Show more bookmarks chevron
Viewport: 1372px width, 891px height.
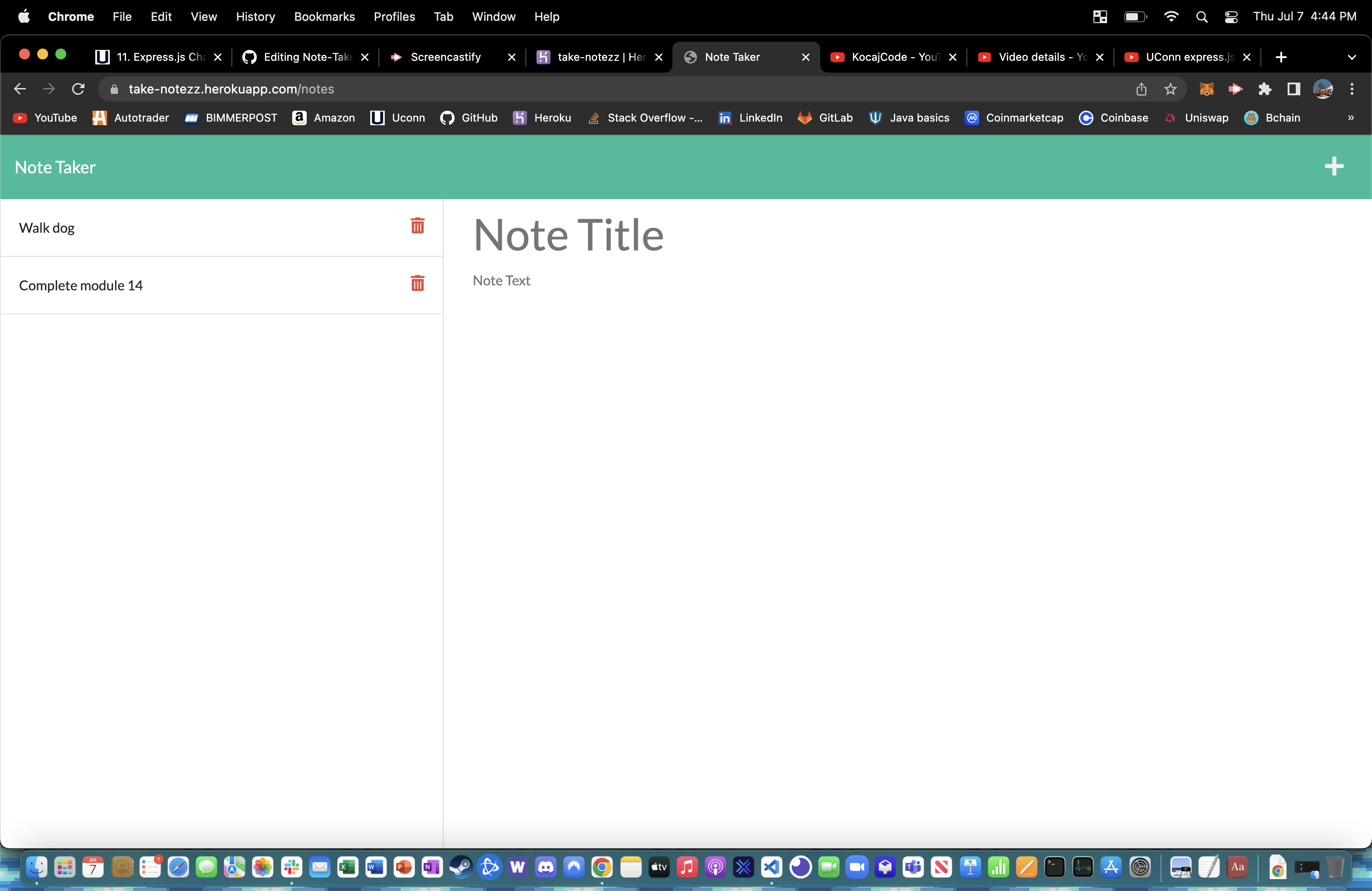pos(1351,117)
